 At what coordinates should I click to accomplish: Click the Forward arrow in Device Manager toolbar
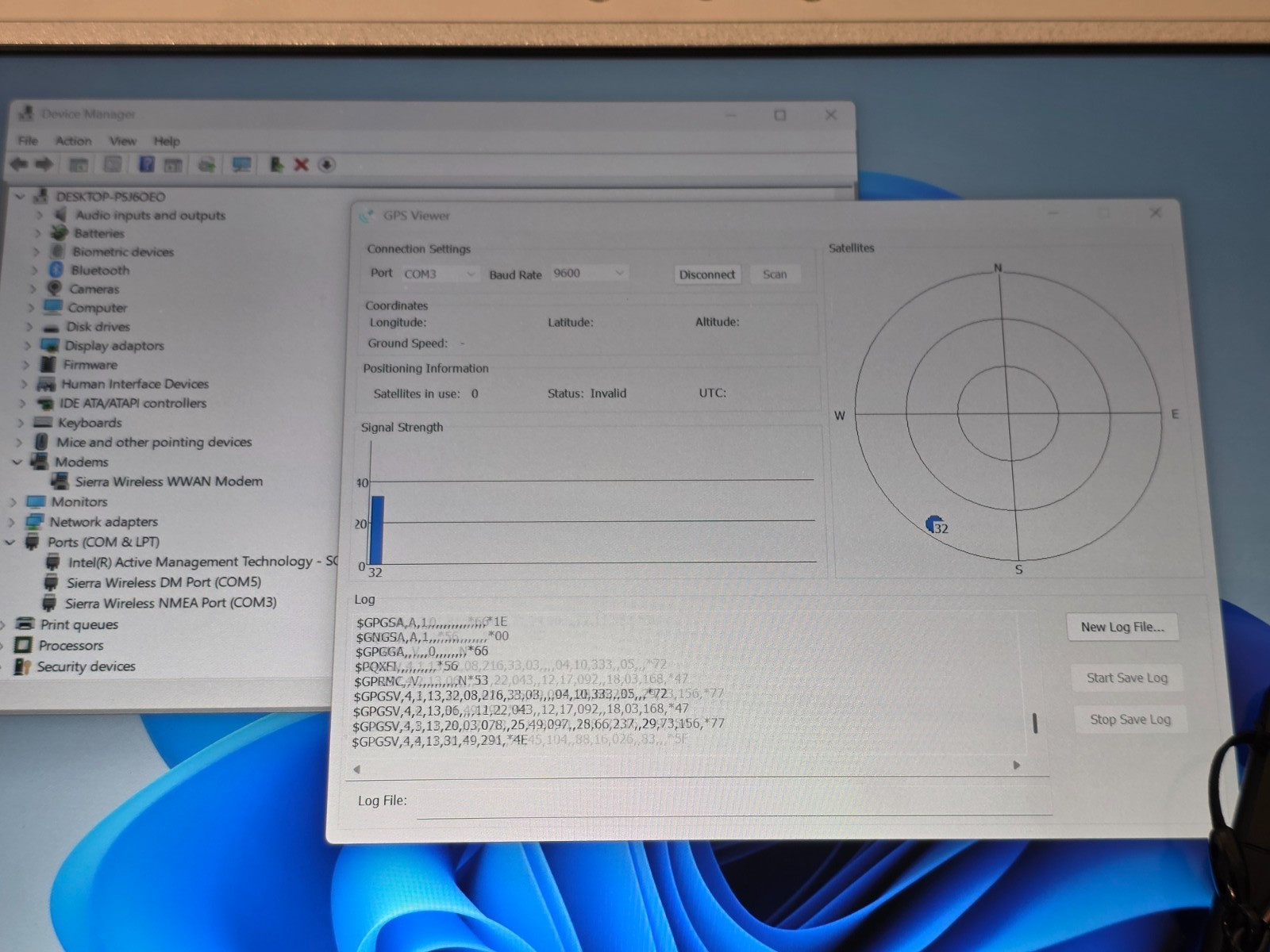[44, 164]
